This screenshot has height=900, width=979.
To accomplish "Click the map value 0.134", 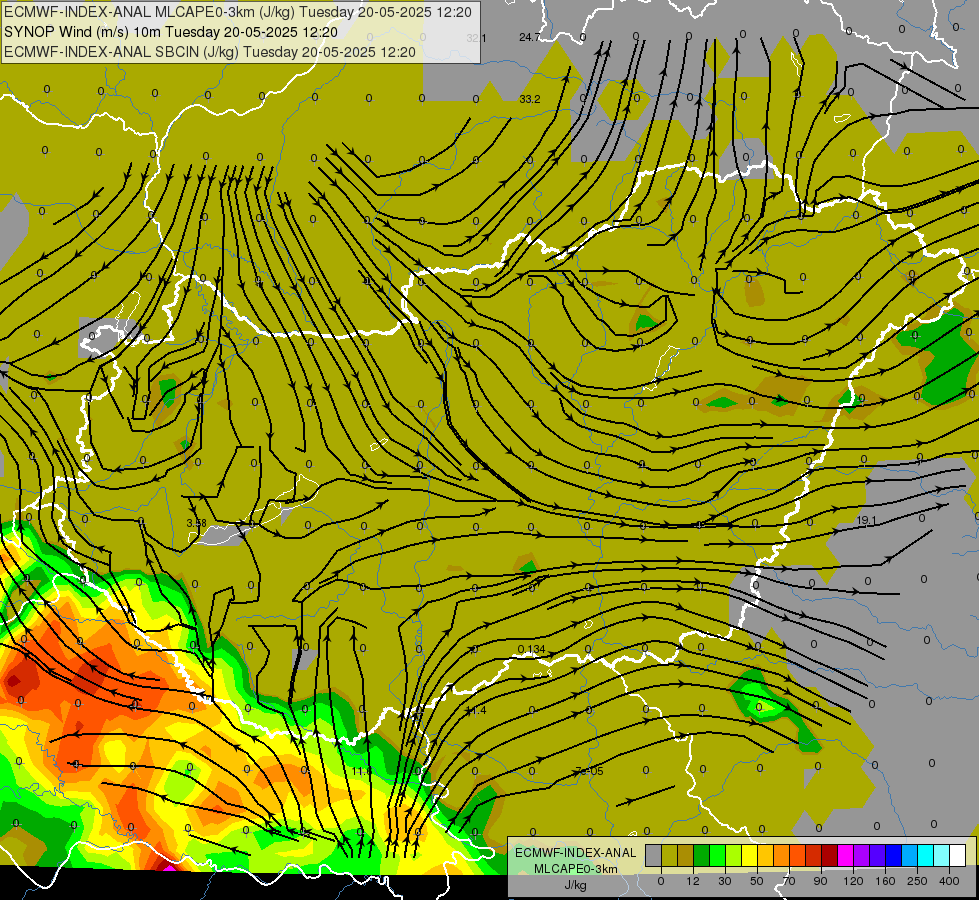I will (531, 650).
